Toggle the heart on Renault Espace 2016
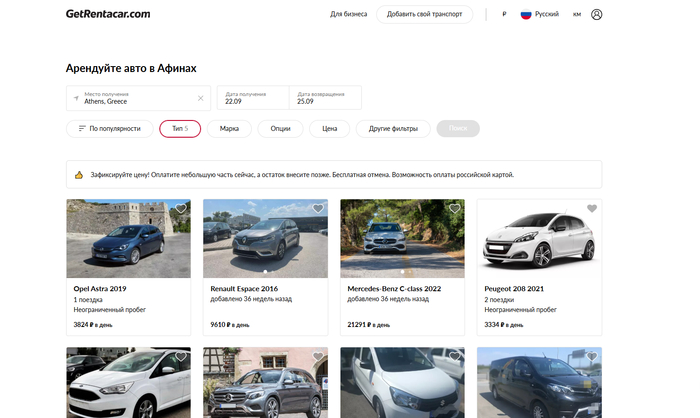This screenshot has width=700, height=418. coord(318,209)
